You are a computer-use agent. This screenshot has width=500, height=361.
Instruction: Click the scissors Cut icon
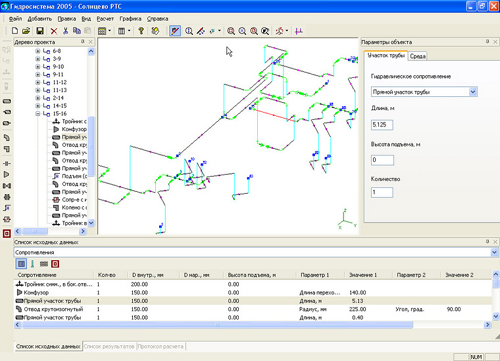(x=65, y=31)
